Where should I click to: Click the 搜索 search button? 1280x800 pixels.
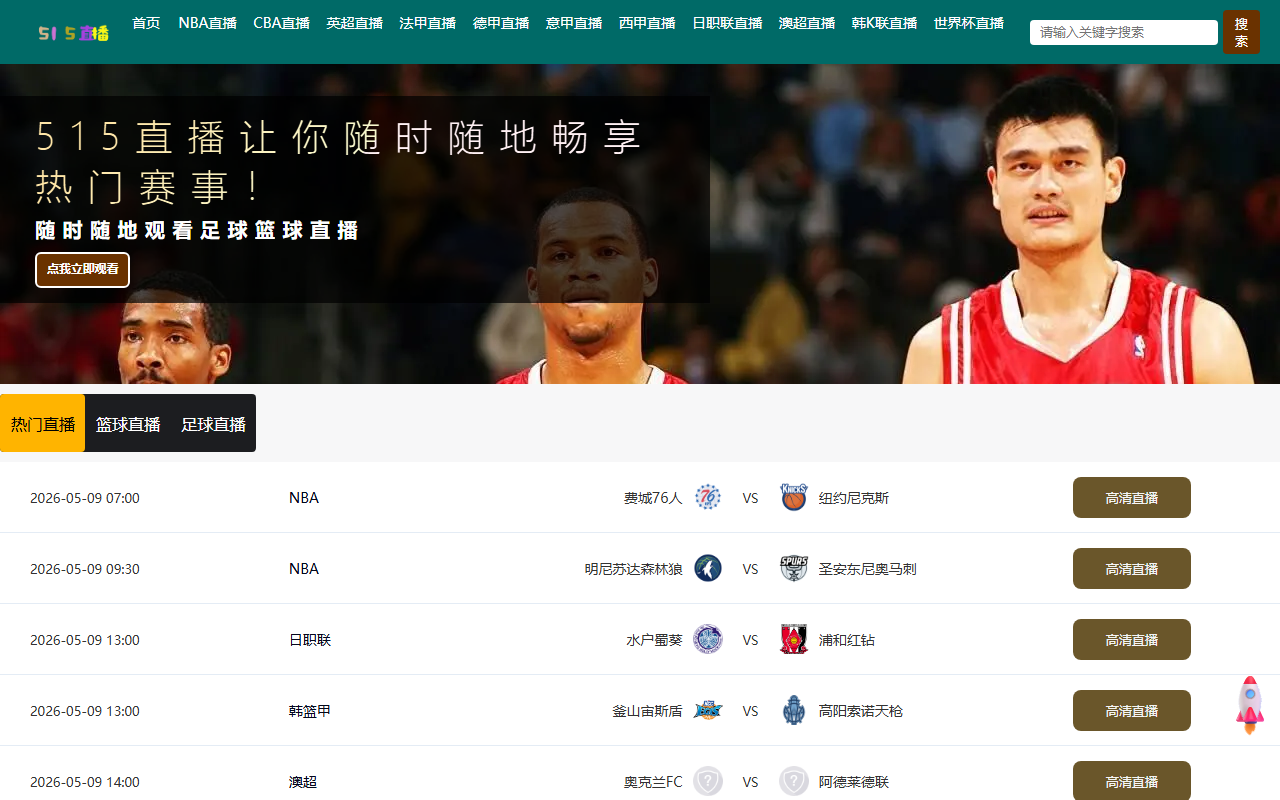click(x=1241, y=32)
